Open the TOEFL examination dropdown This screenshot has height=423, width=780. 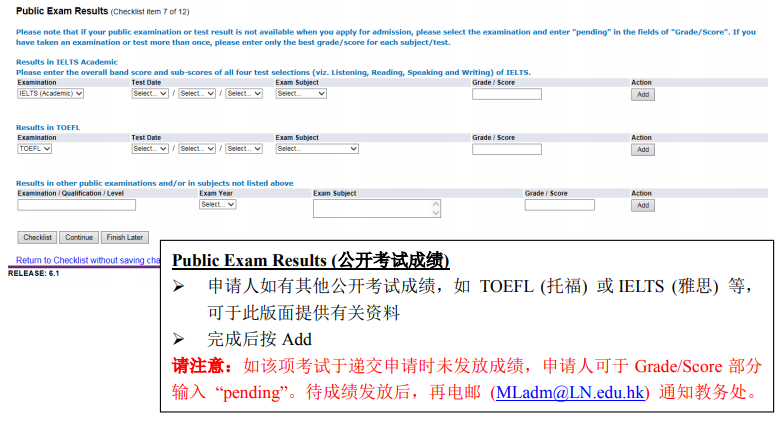(x=36, y=149)
